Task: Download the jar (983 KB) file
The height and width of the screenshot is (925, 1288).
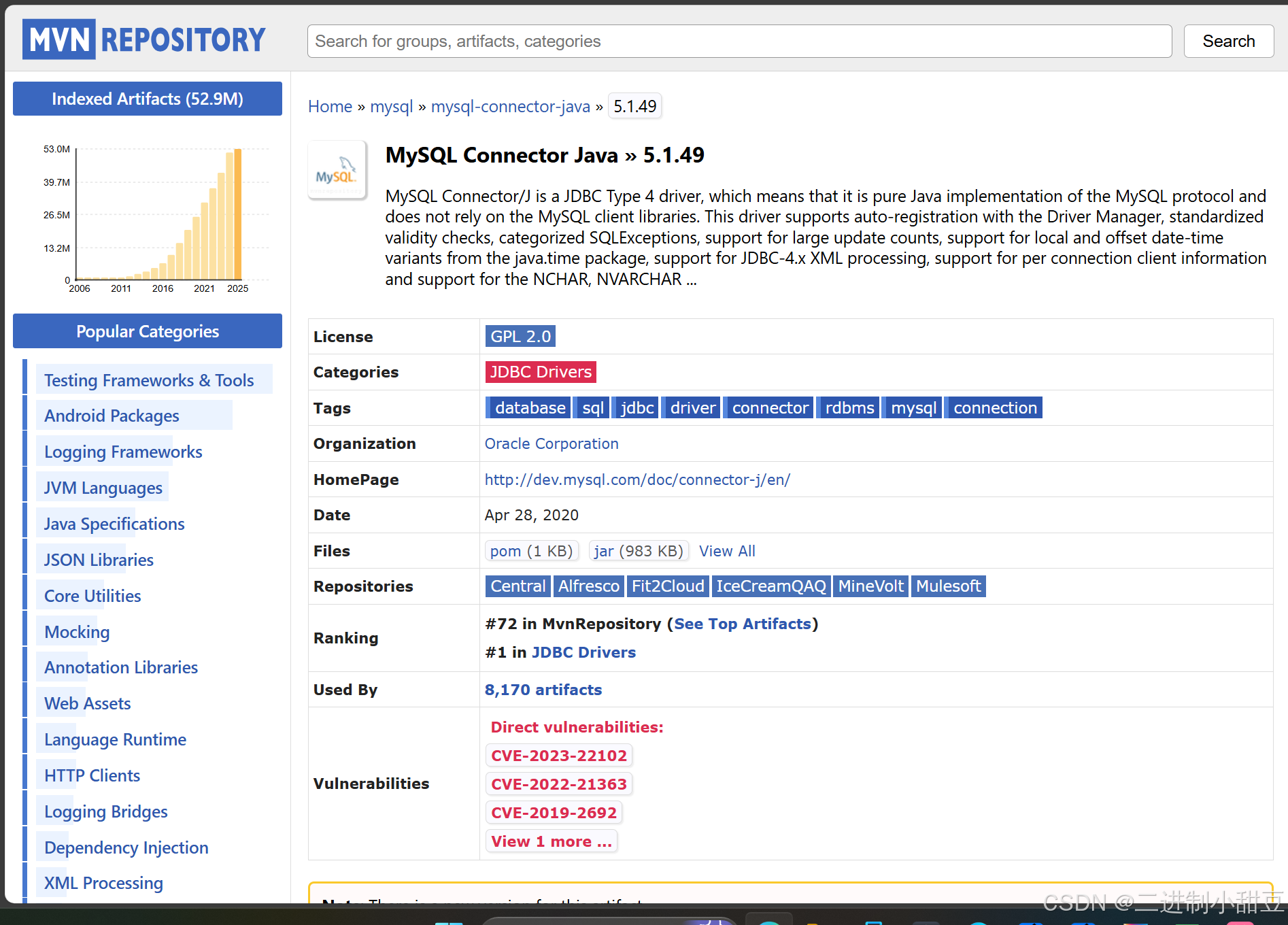Action: coord(639,551)
